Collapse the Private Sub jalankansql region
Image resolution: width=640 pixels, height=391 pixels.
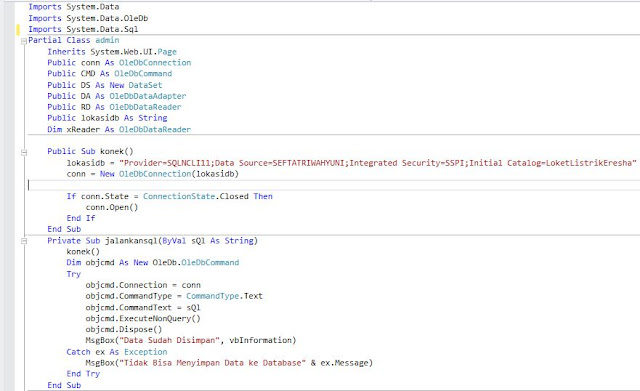(x=24, y=241)
